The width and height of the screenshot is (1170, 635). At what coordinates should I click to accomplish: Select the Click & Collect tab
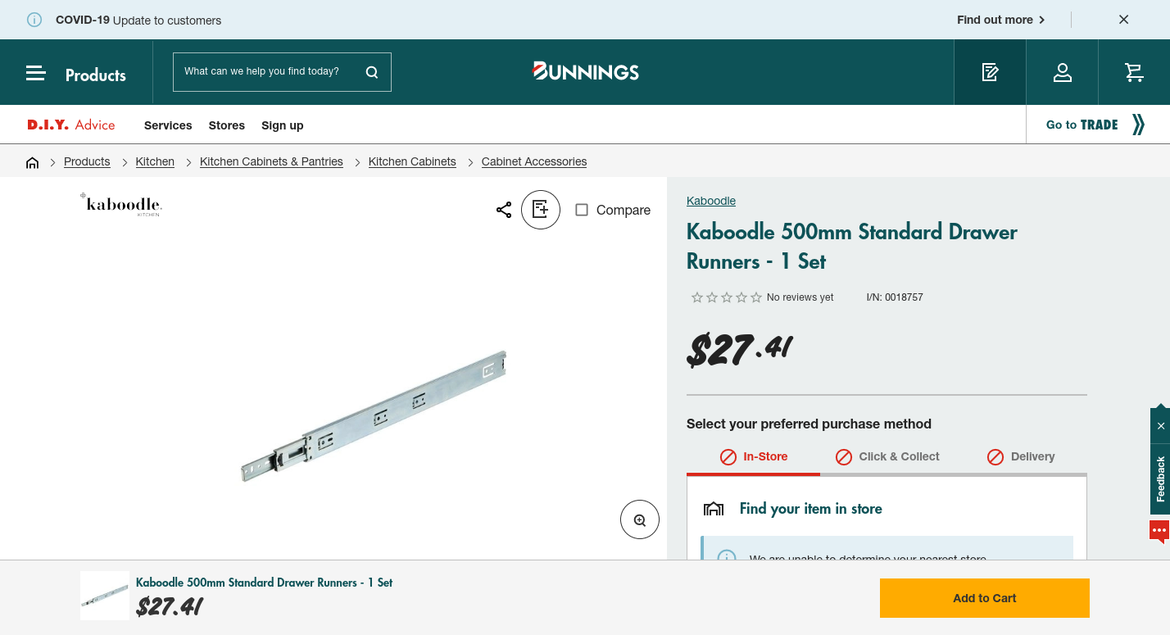[888, 457]
